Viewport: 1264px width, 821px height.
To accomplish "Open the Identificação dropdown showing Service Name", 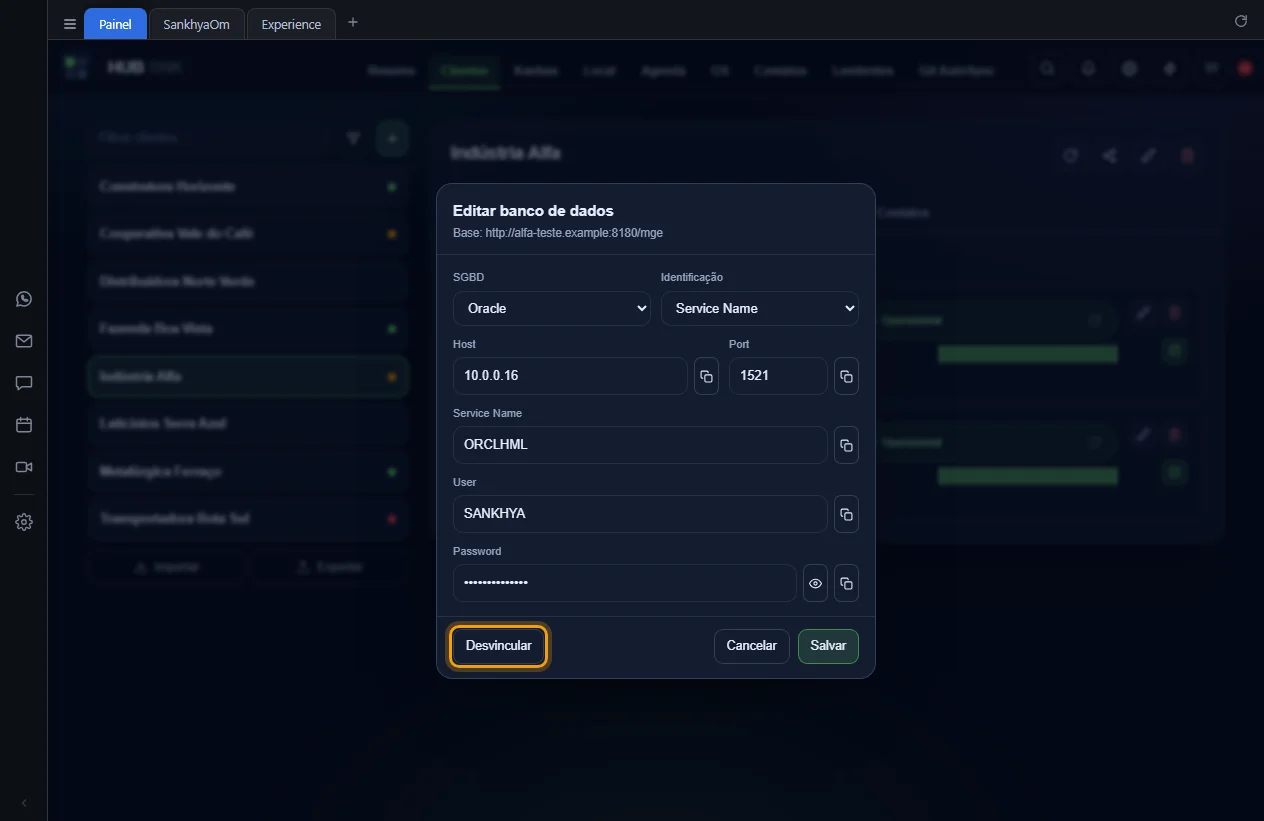I will point(760,308).
